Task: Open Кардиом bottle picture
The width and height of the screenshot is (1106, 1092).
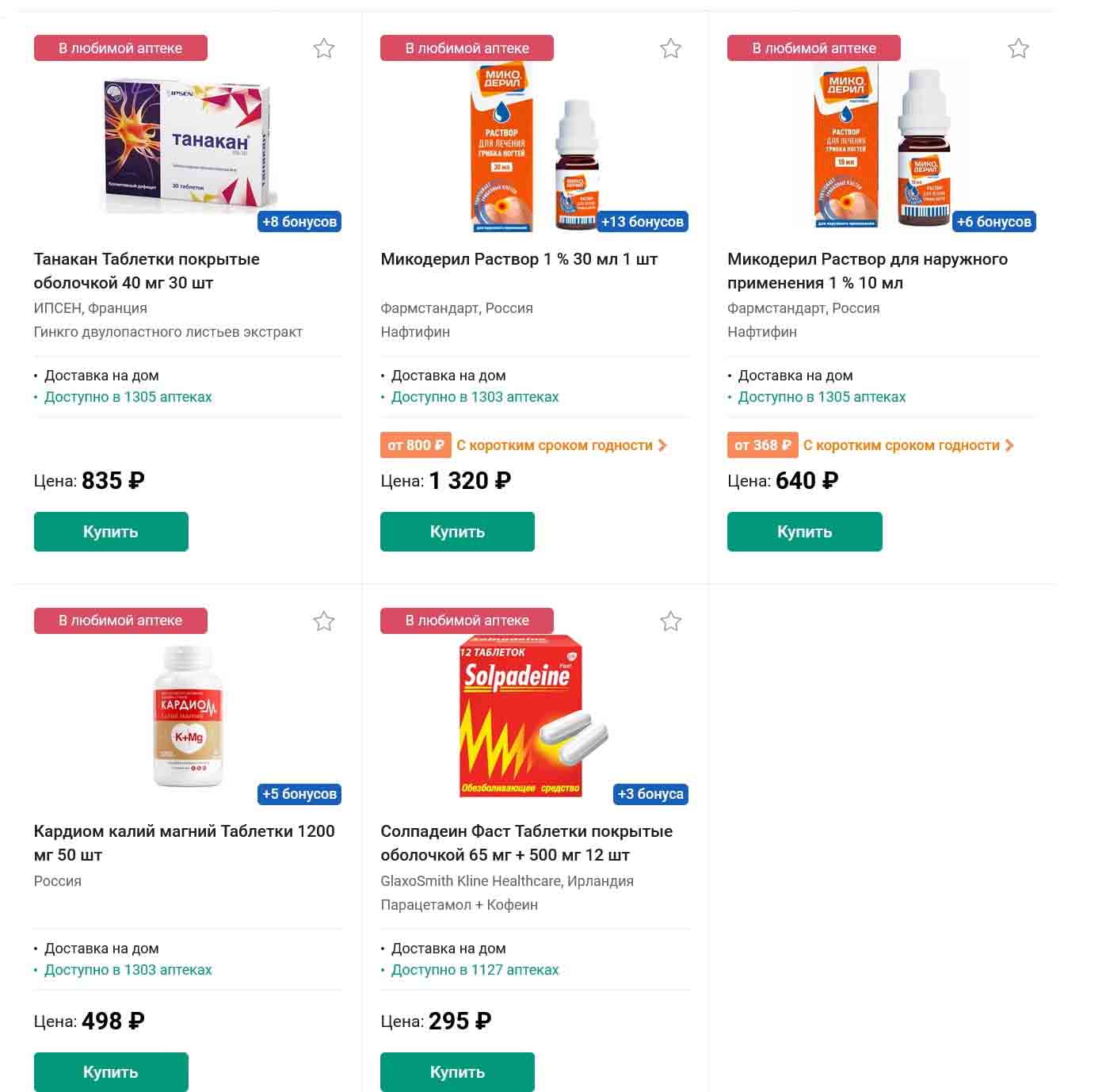Action: click(188, 716)
